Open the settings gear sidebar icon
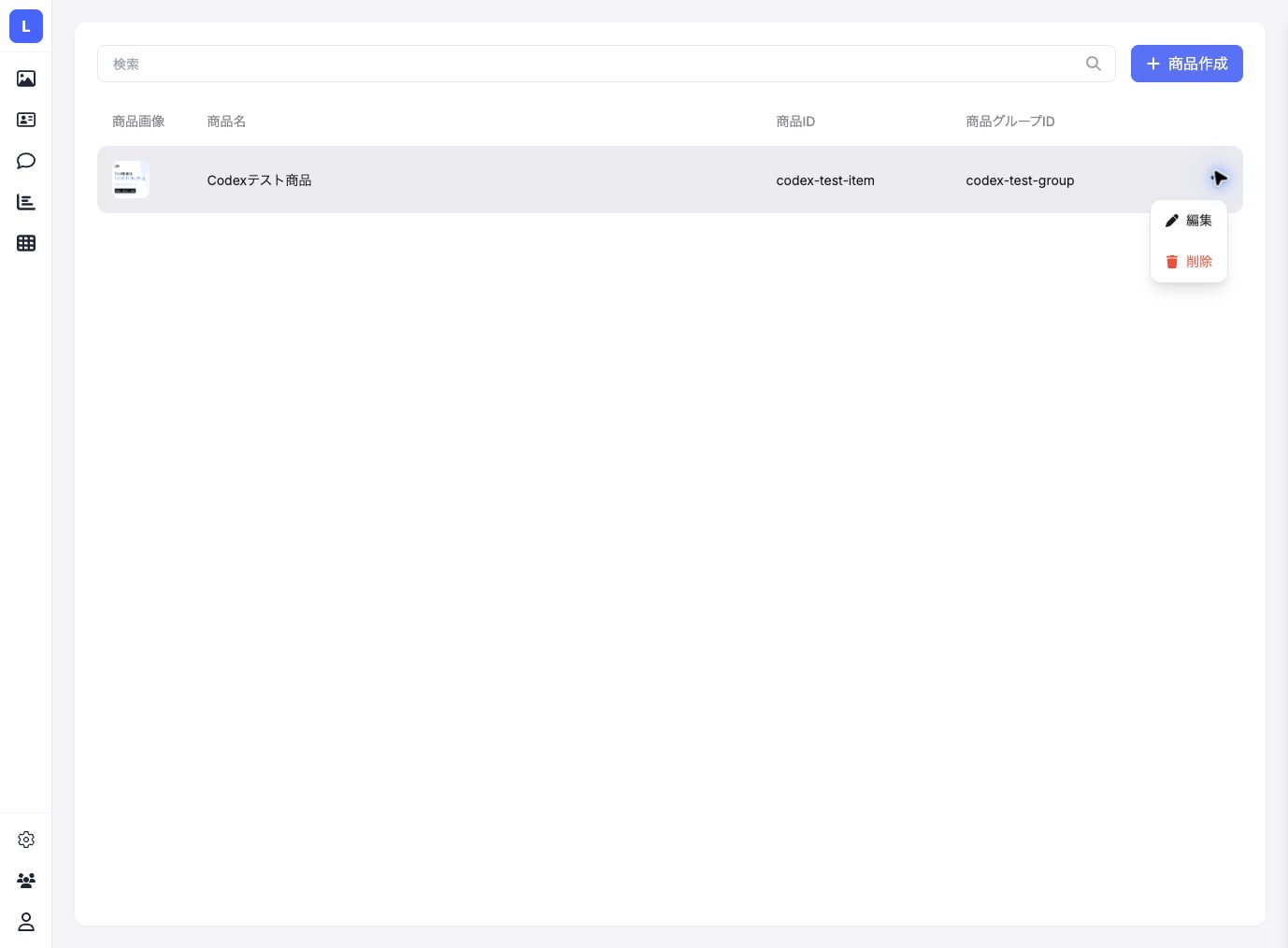Viewport: 1288px width, 948px height. tap(26, 840)
